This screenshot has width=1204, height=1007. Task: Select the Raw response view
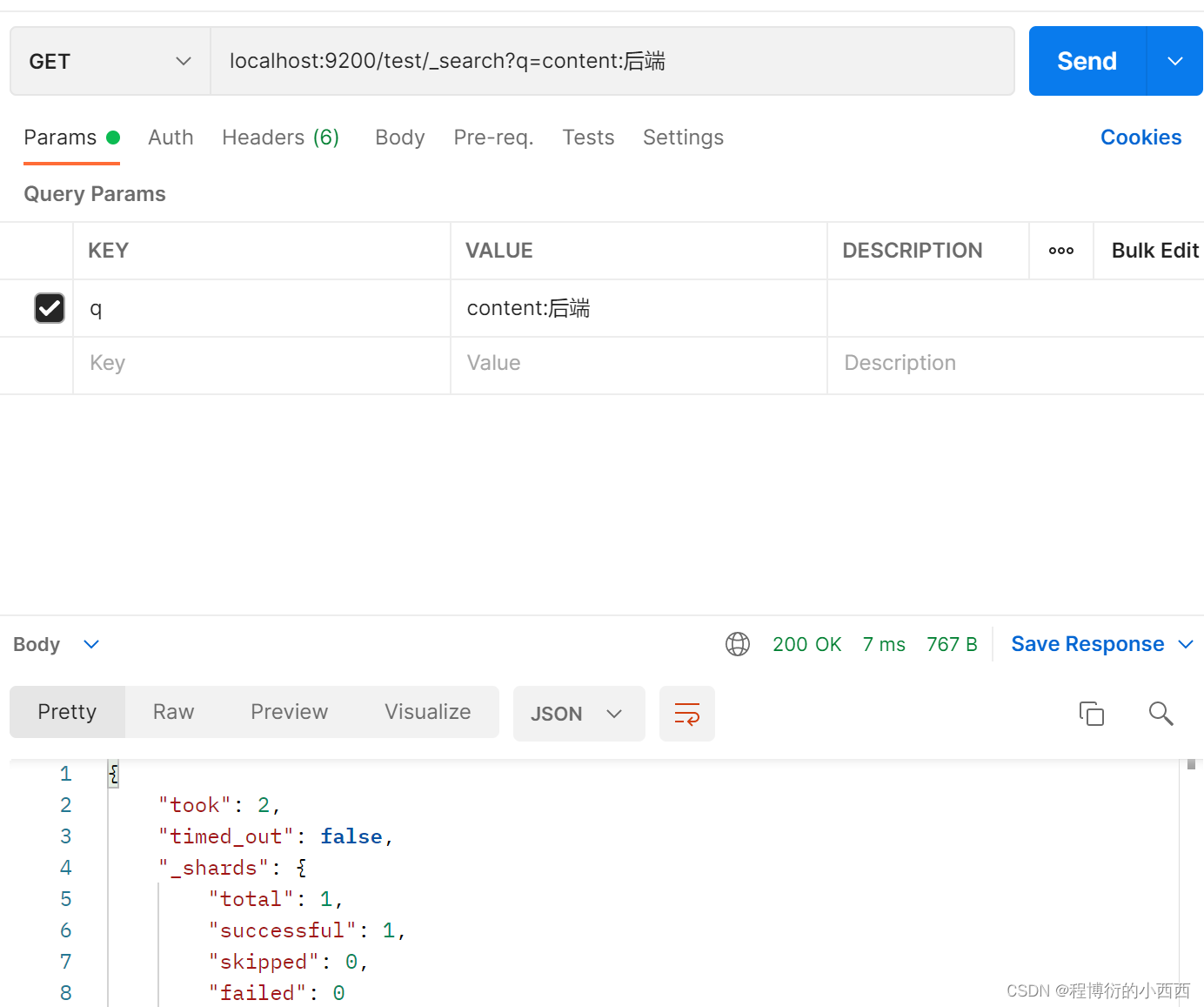173,712
